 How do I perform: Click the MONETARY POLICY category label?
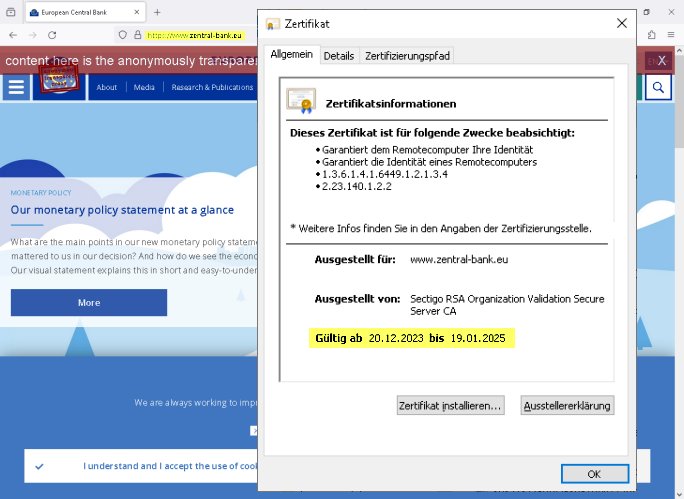click(41, 193)
